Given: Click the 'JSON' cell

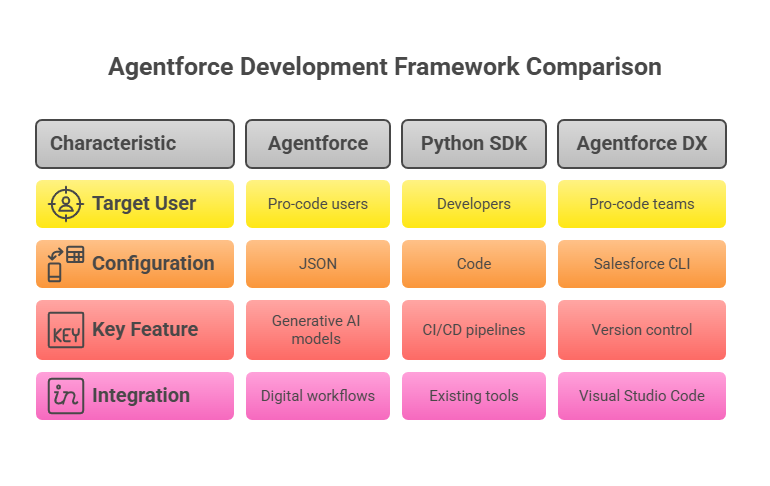Looking at the screenshot, I should tap(318, 264).
